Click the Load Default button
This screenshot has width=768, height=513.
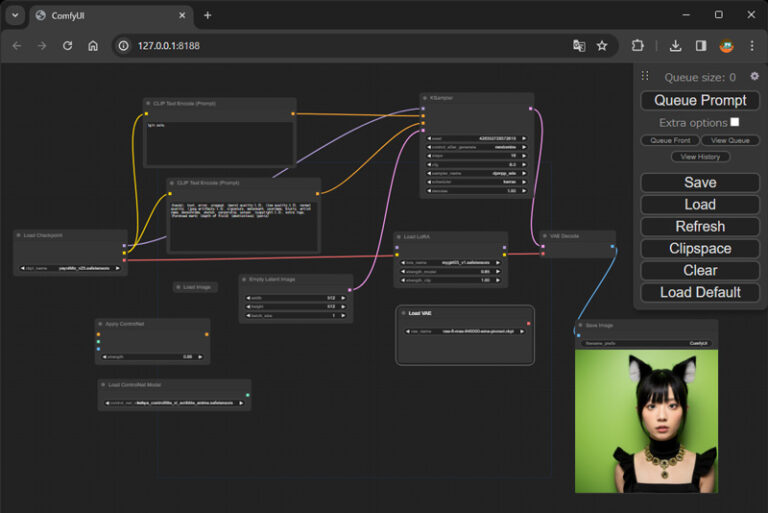700,292
